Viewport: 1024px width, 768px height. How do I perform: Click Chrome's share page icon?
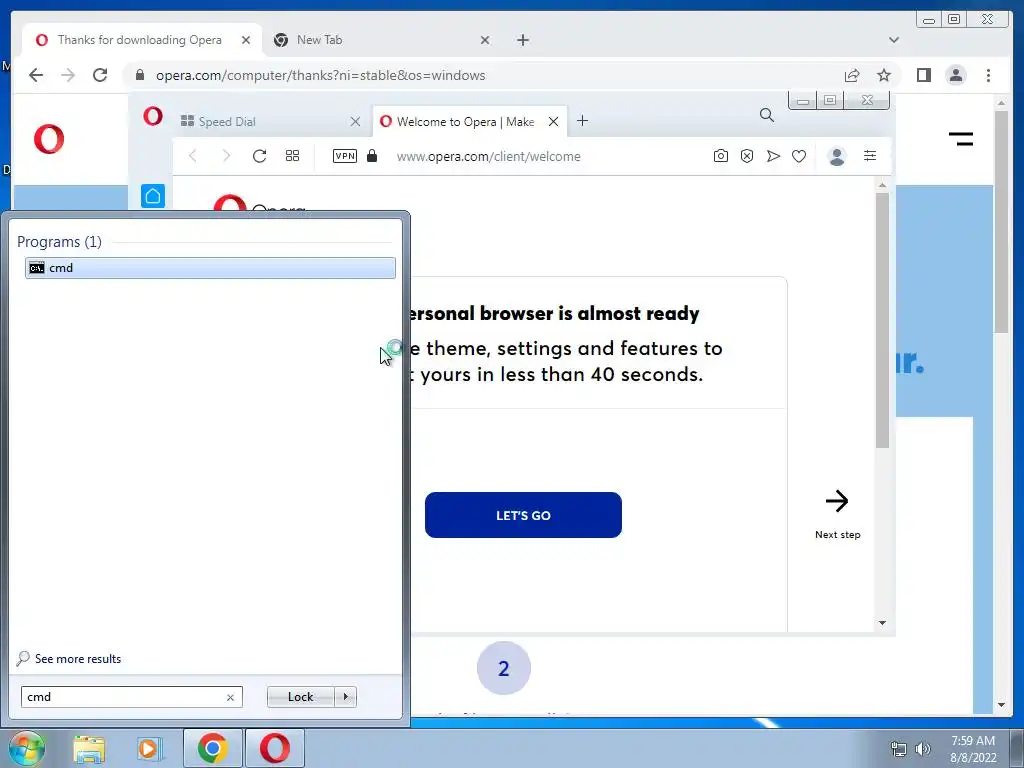tap(852, 75)
